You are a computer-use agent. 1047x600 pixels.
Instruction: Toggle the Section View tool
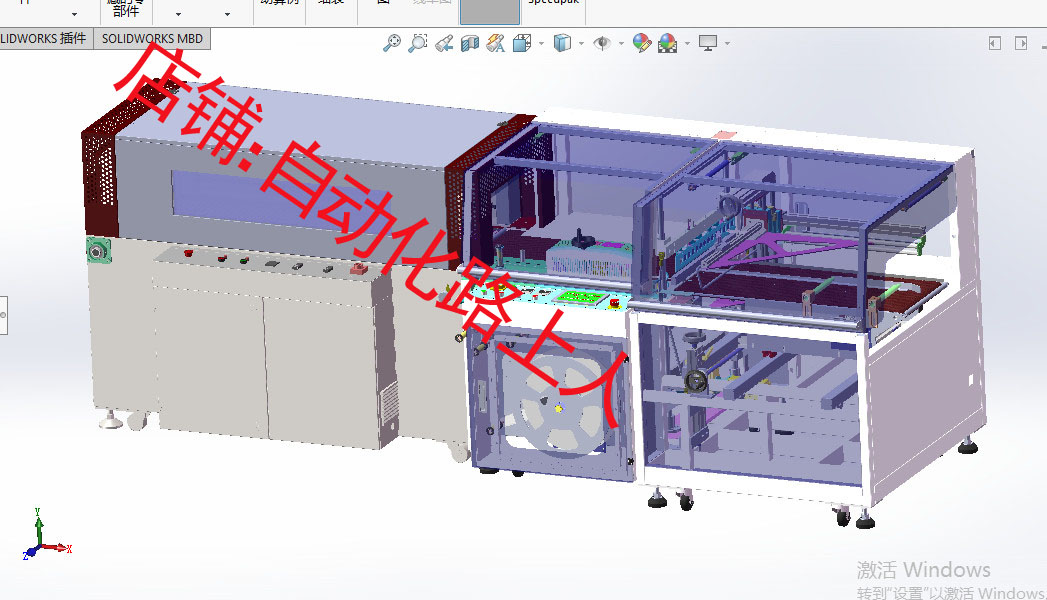[x=470, y=43]
